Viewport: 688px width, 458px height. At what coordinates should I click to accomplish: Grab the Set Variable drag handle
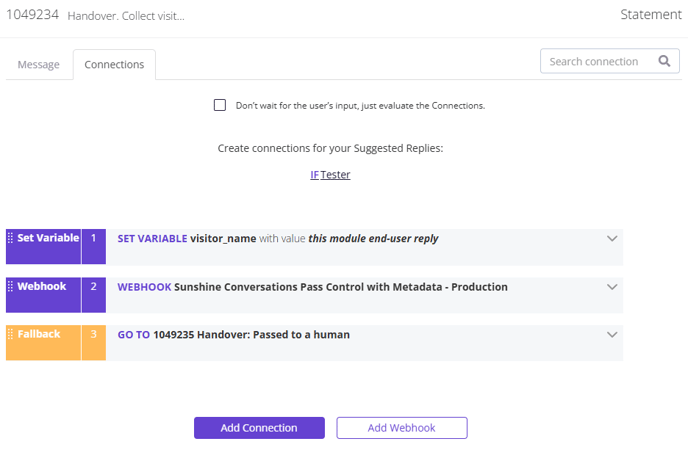coord(10,238)
